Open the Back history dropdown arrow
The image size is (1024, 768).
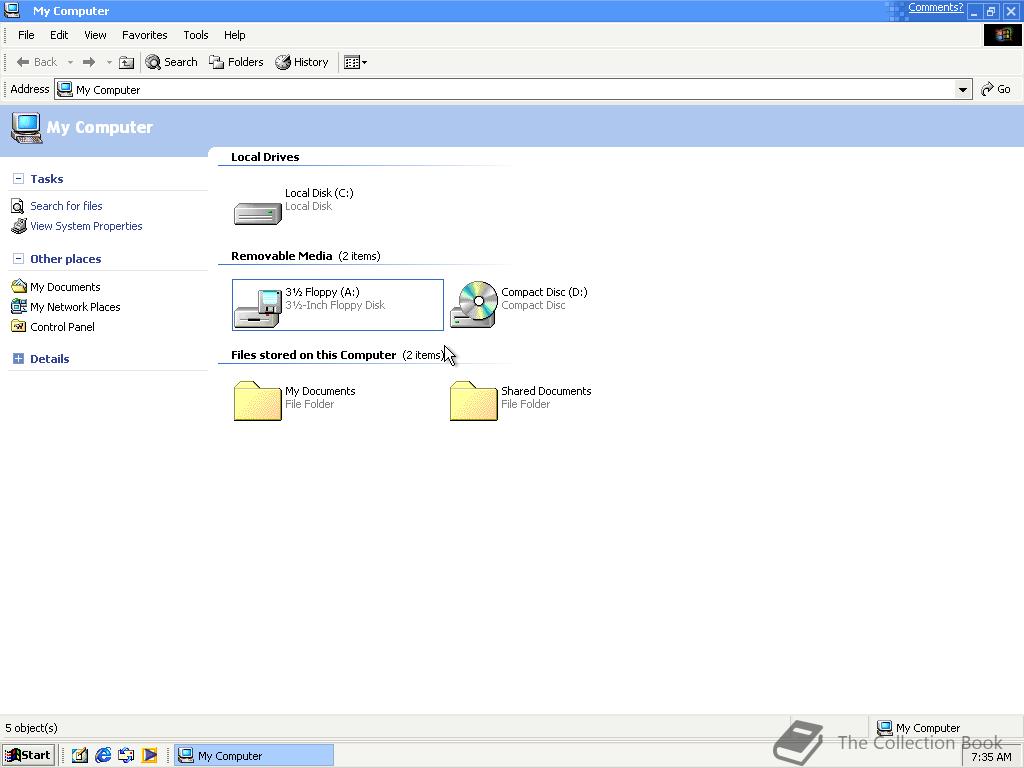(70, 62)
